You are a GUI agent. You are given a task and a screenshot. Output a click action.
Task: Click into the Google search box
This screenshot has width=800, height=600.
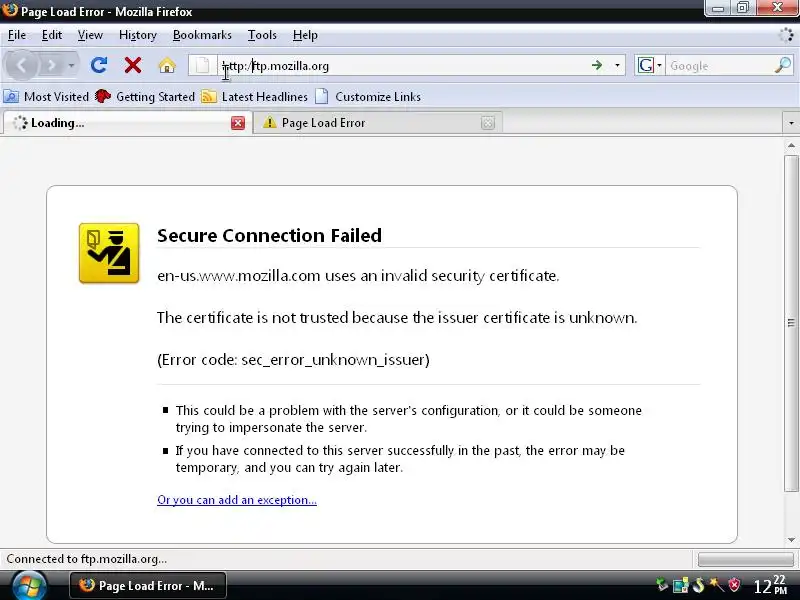pyautogui.click(x=719, y=66)
